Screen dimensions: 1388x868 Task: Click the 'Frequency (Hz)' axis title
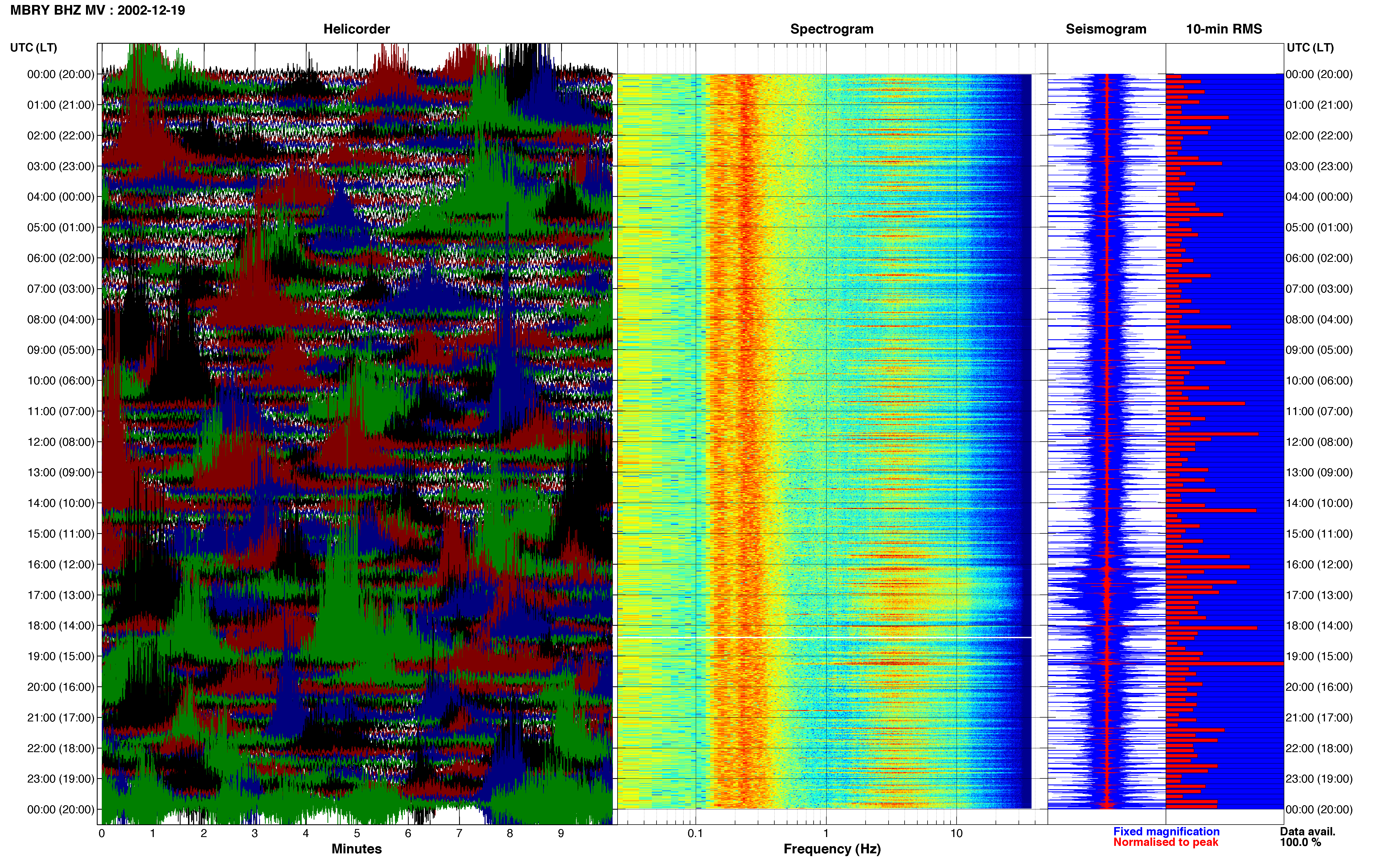click(832, 849)
